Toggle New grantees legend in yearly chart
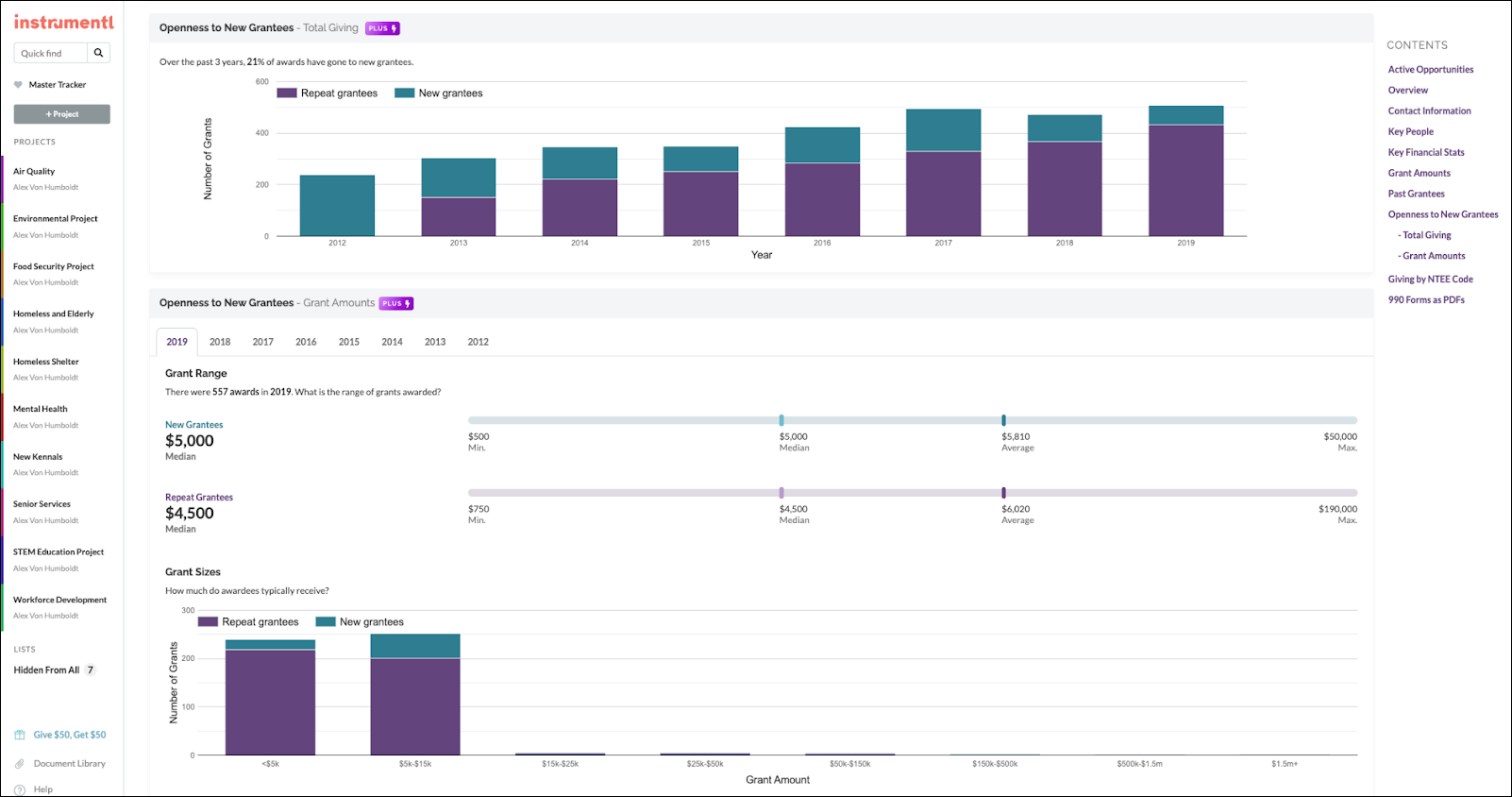 coord(439,93)
